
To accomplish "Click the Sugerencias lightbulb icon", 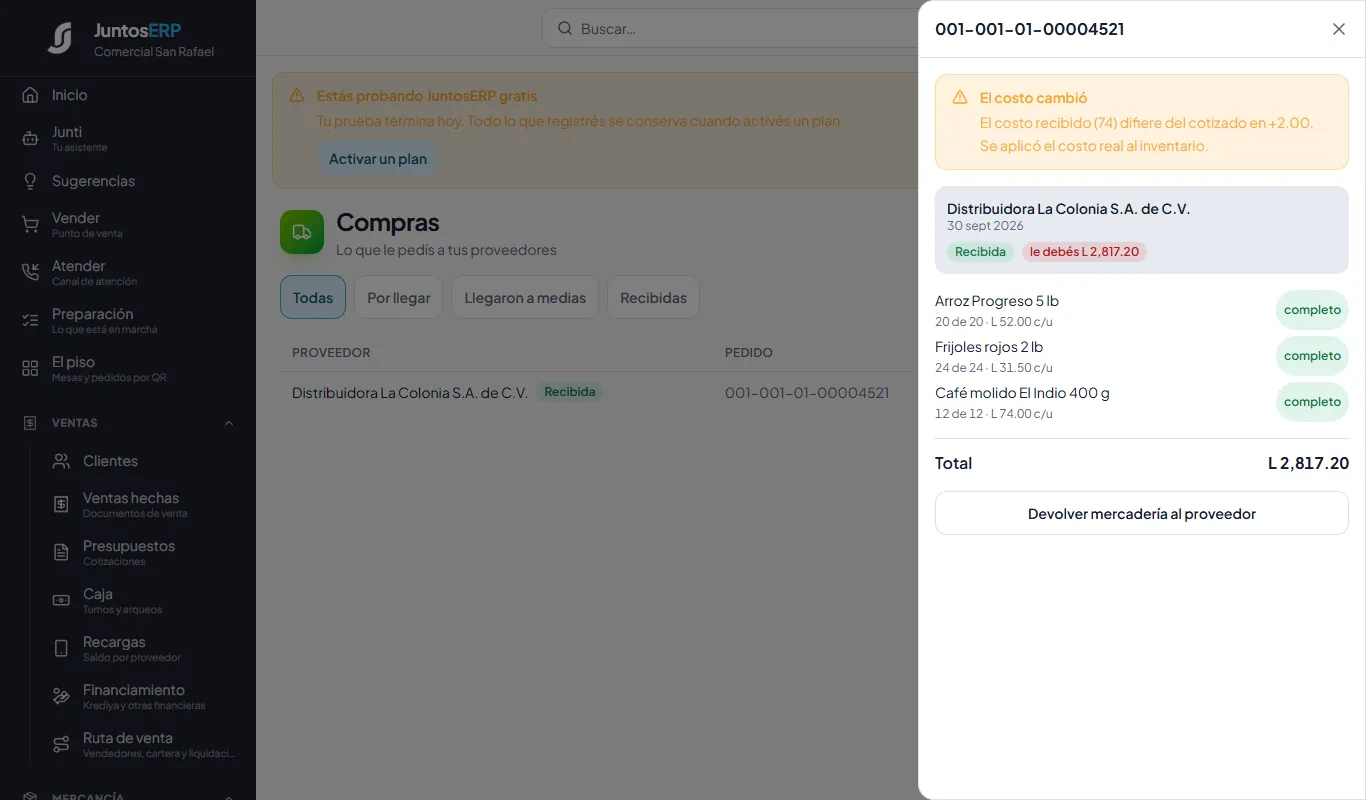I will coord(30,181).
